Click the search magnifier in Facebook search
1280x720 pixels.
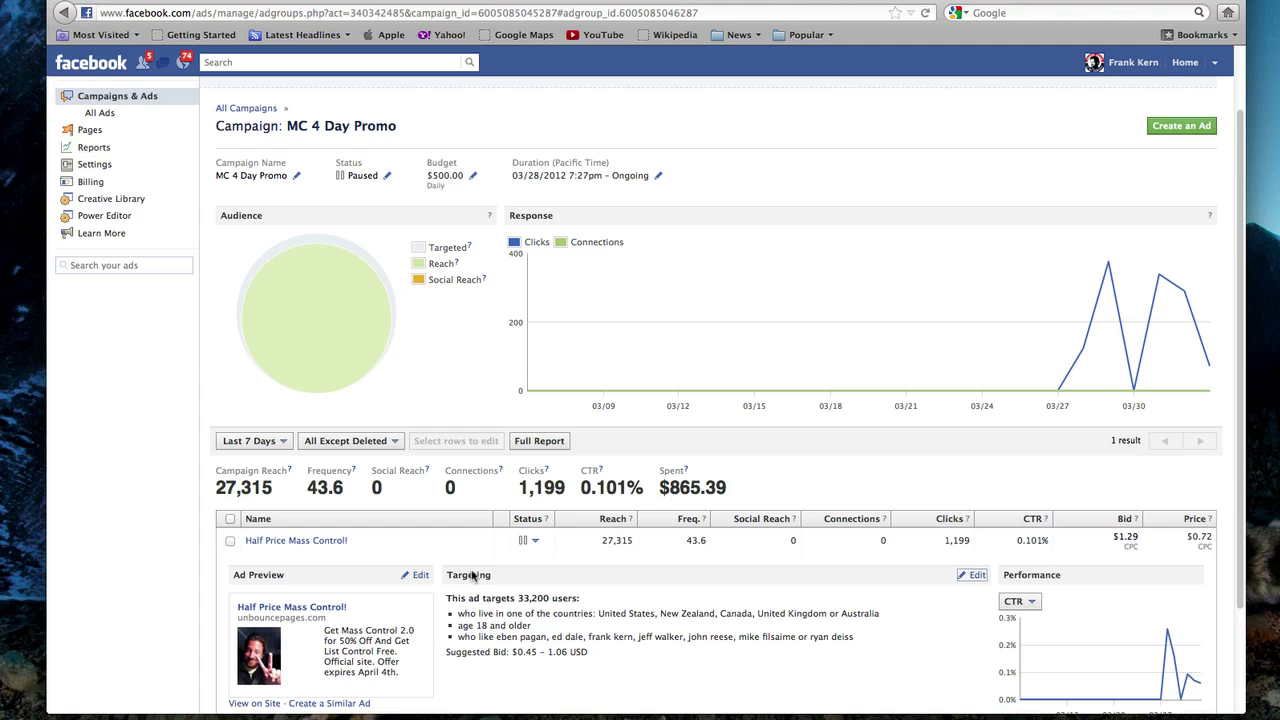tap(469, 62)
